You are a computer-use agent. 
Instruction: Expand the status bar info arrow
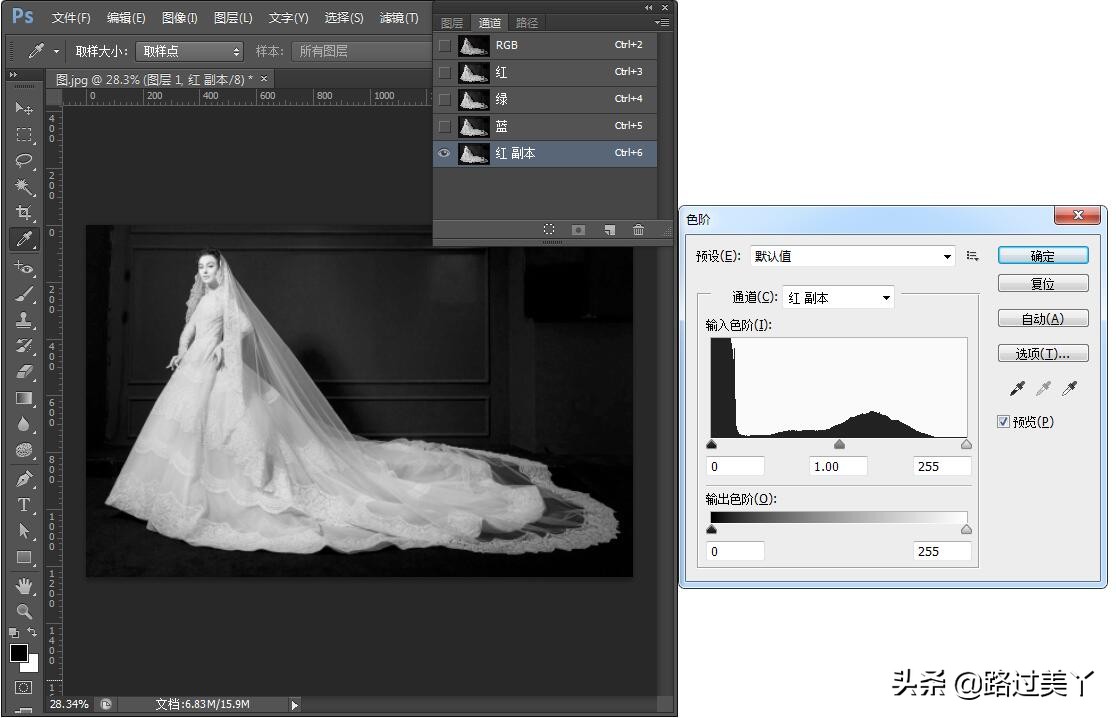(x=295, y=704)
